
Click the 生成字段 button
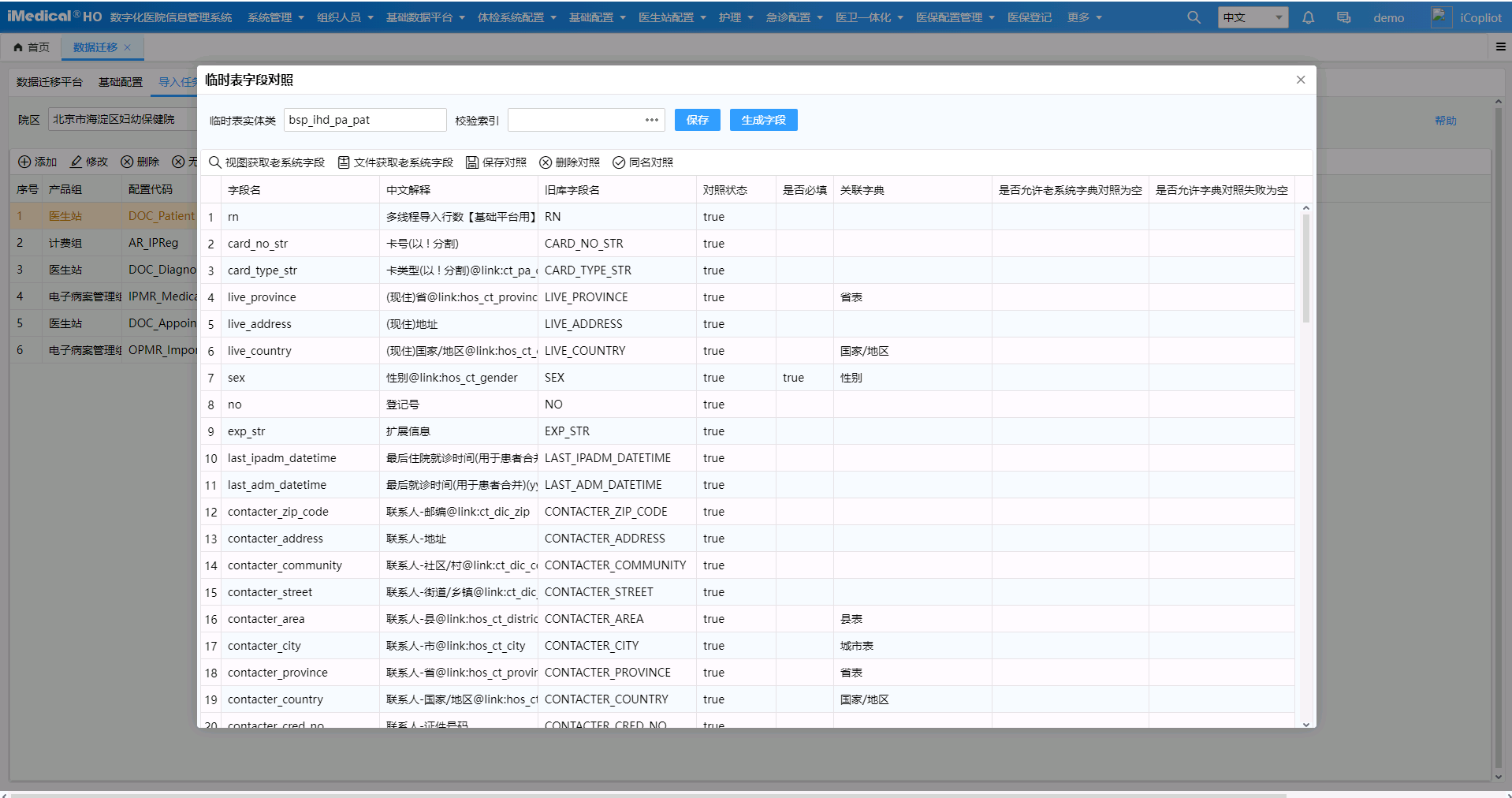[x=764, y=120]
